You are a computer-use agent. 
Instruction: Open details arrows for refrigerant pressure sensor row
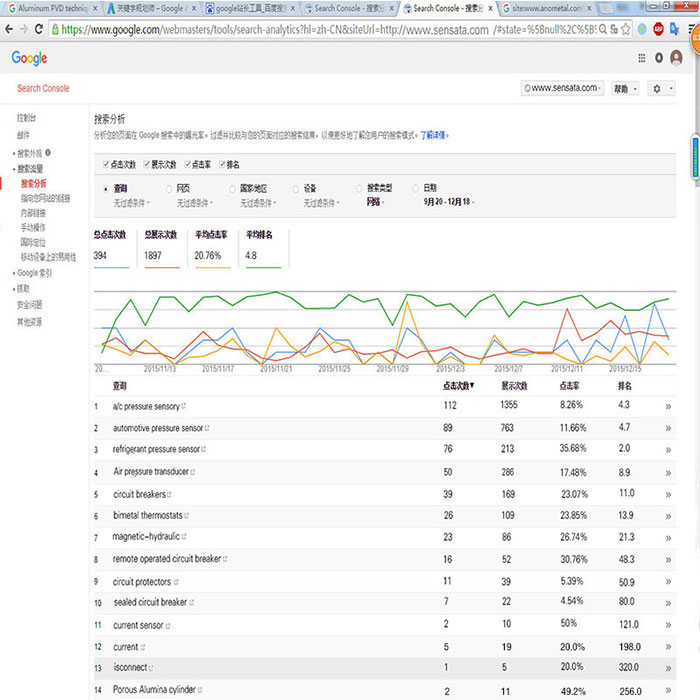point(668,450)
